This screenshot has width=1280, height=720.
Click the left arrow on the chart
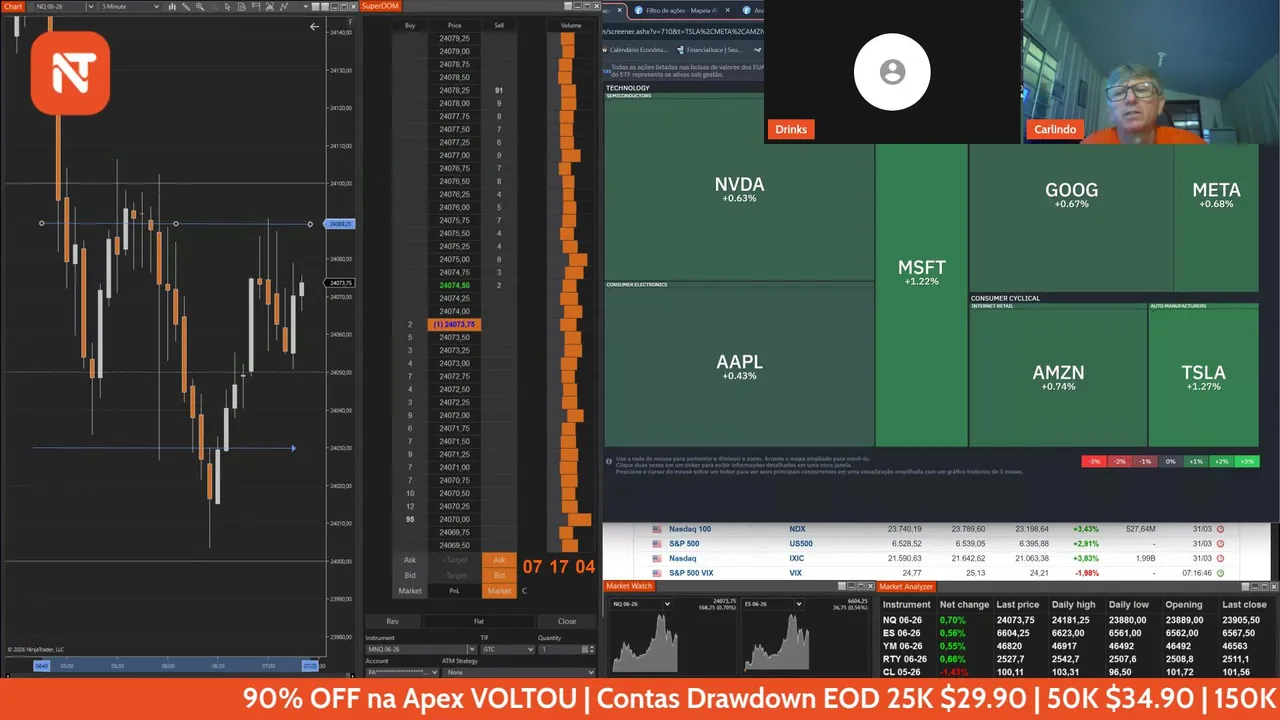314,27
